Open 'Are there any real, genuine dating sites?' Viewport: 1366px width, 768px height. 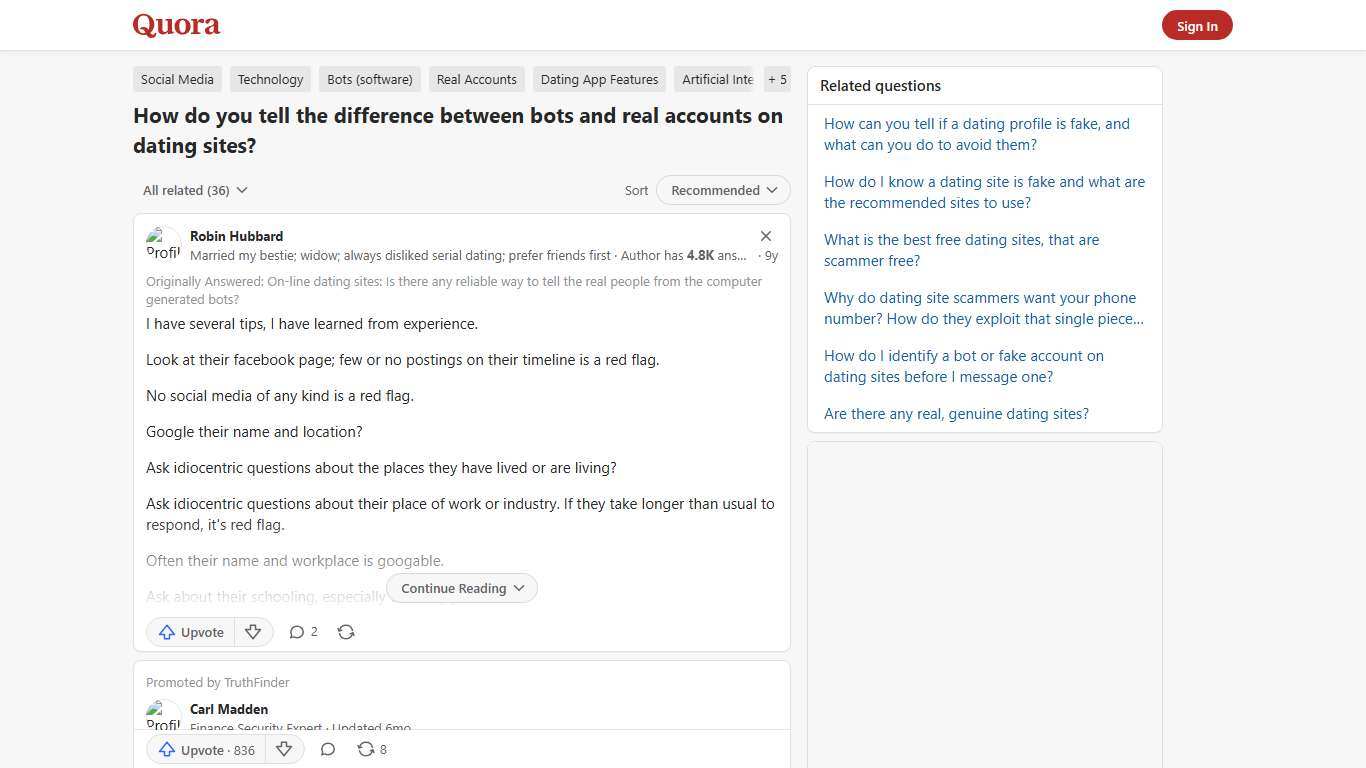[956, 413]
